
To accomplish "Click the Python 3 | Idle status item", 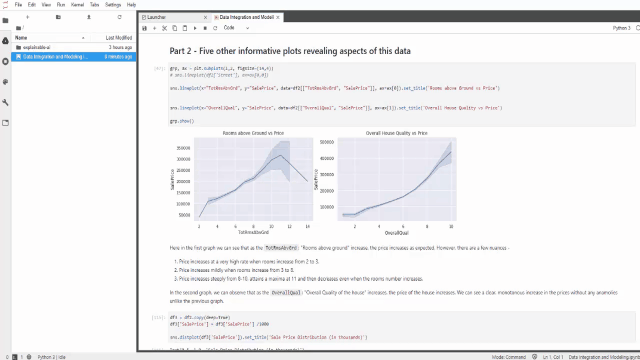I will click(x=51, y=357).
